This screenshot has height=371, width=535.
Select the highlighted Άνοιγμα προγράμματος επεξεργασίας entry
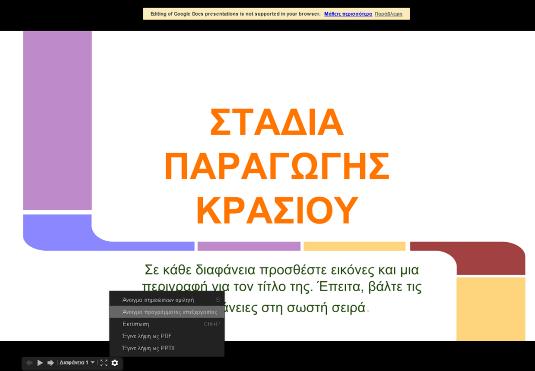point(167,312)
